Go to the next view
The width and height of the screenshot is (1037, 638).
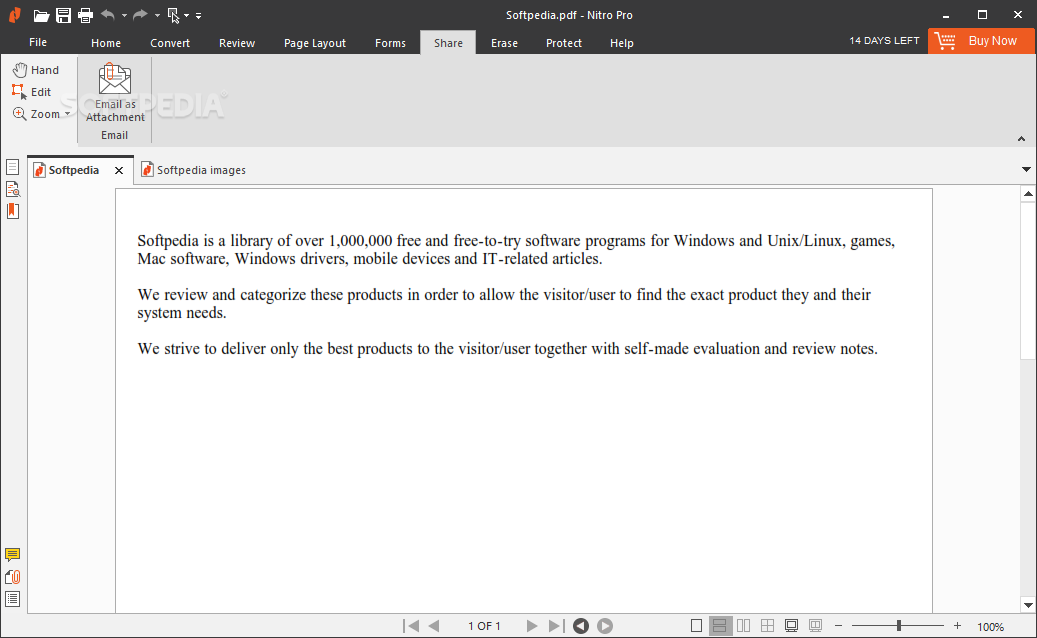tap(604, 625)
